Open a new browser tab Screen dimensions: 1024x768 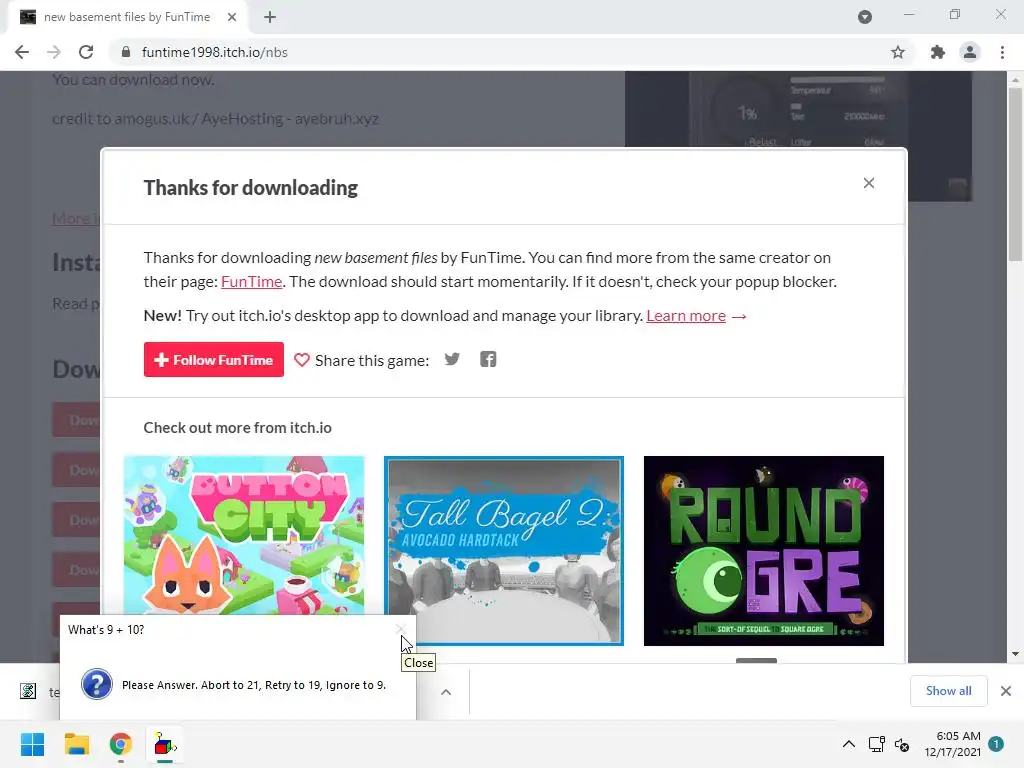(270, 17)
